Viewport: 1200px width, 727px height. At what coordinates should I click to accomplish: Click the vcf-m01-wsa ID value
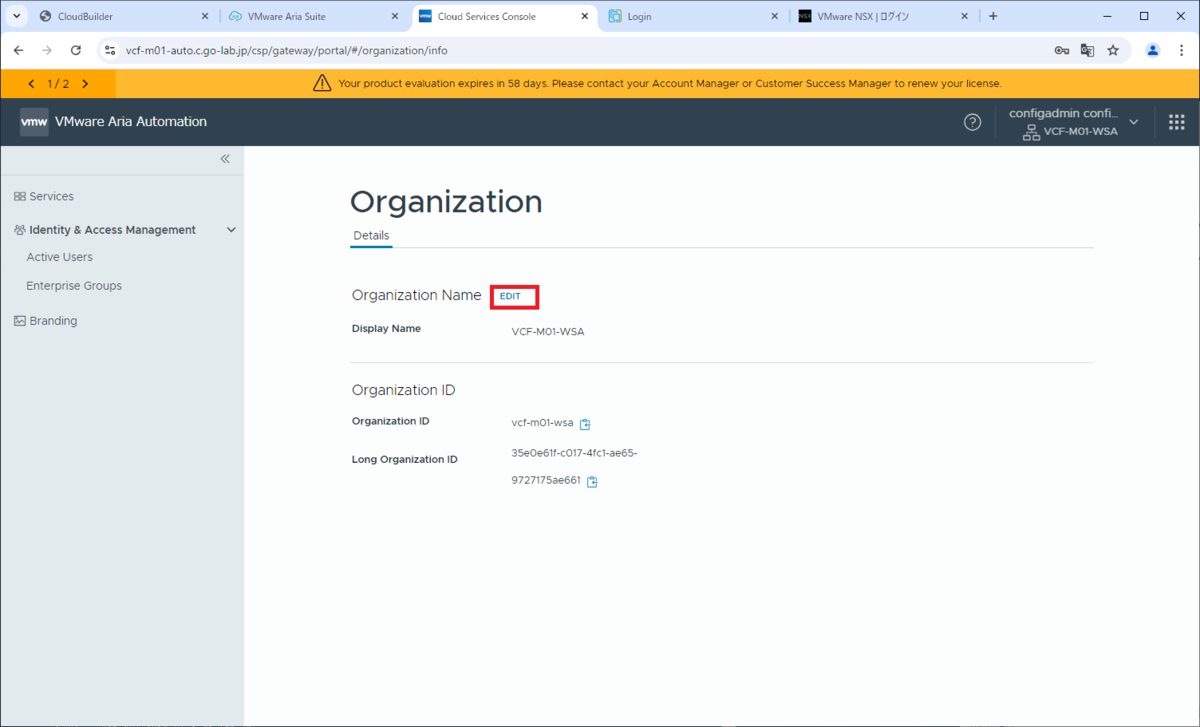(542, 423)
